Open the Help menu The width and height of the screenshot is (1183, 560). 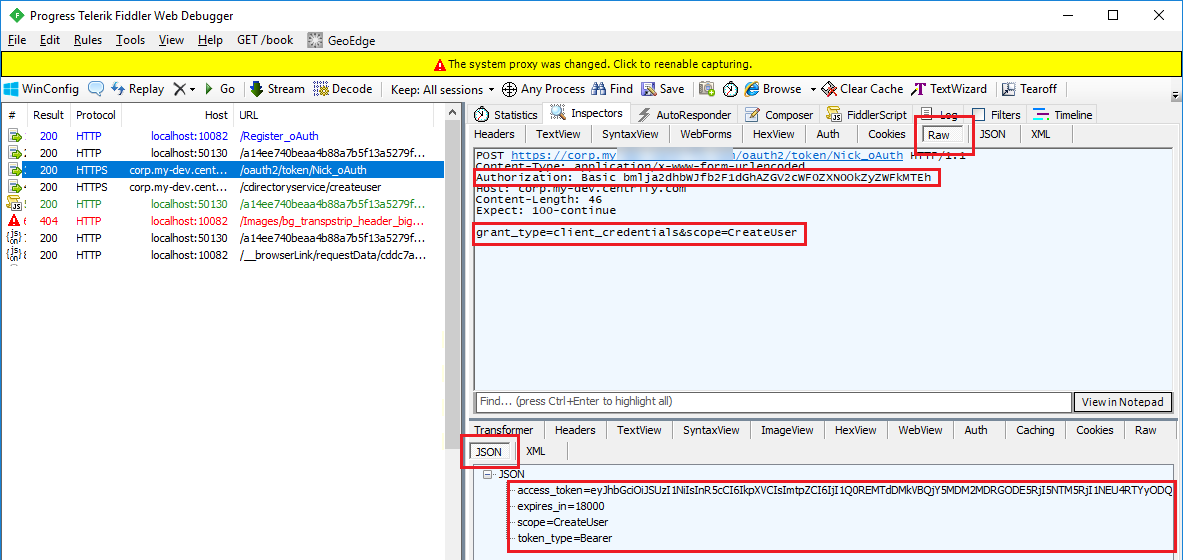[210, 41]
